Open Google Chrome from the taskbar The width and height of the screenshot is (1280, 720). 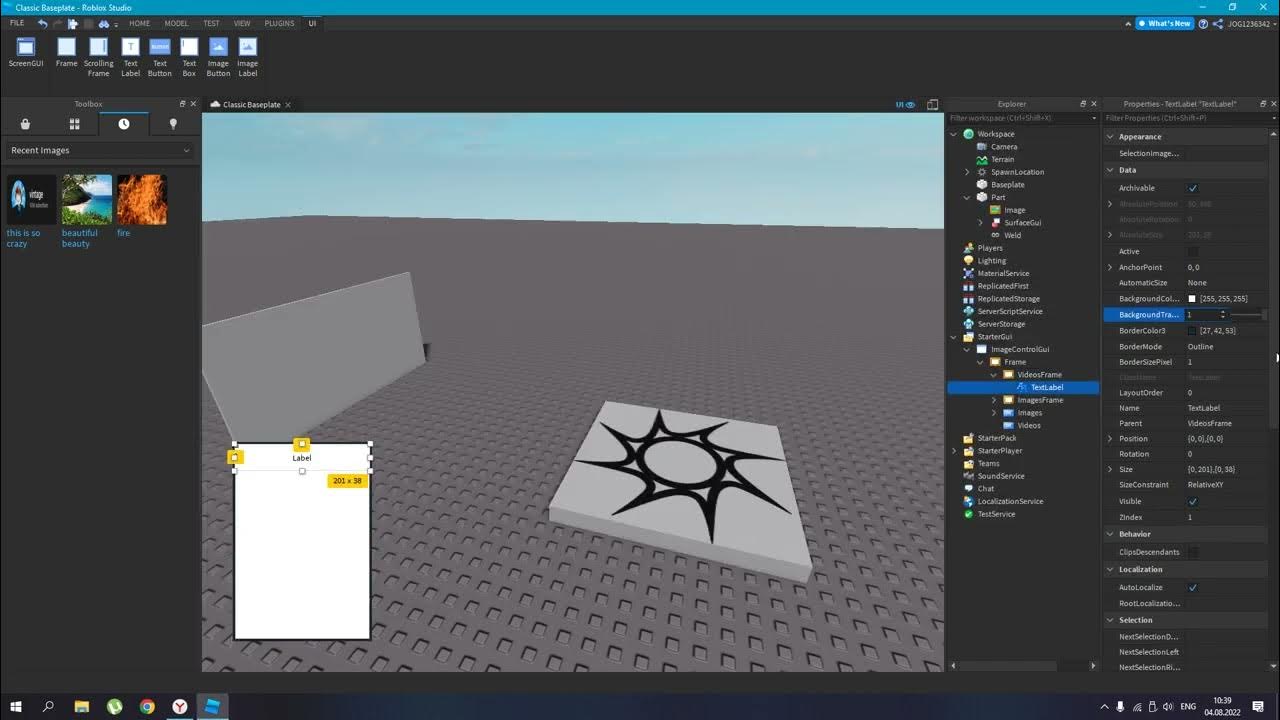(147, 706)
